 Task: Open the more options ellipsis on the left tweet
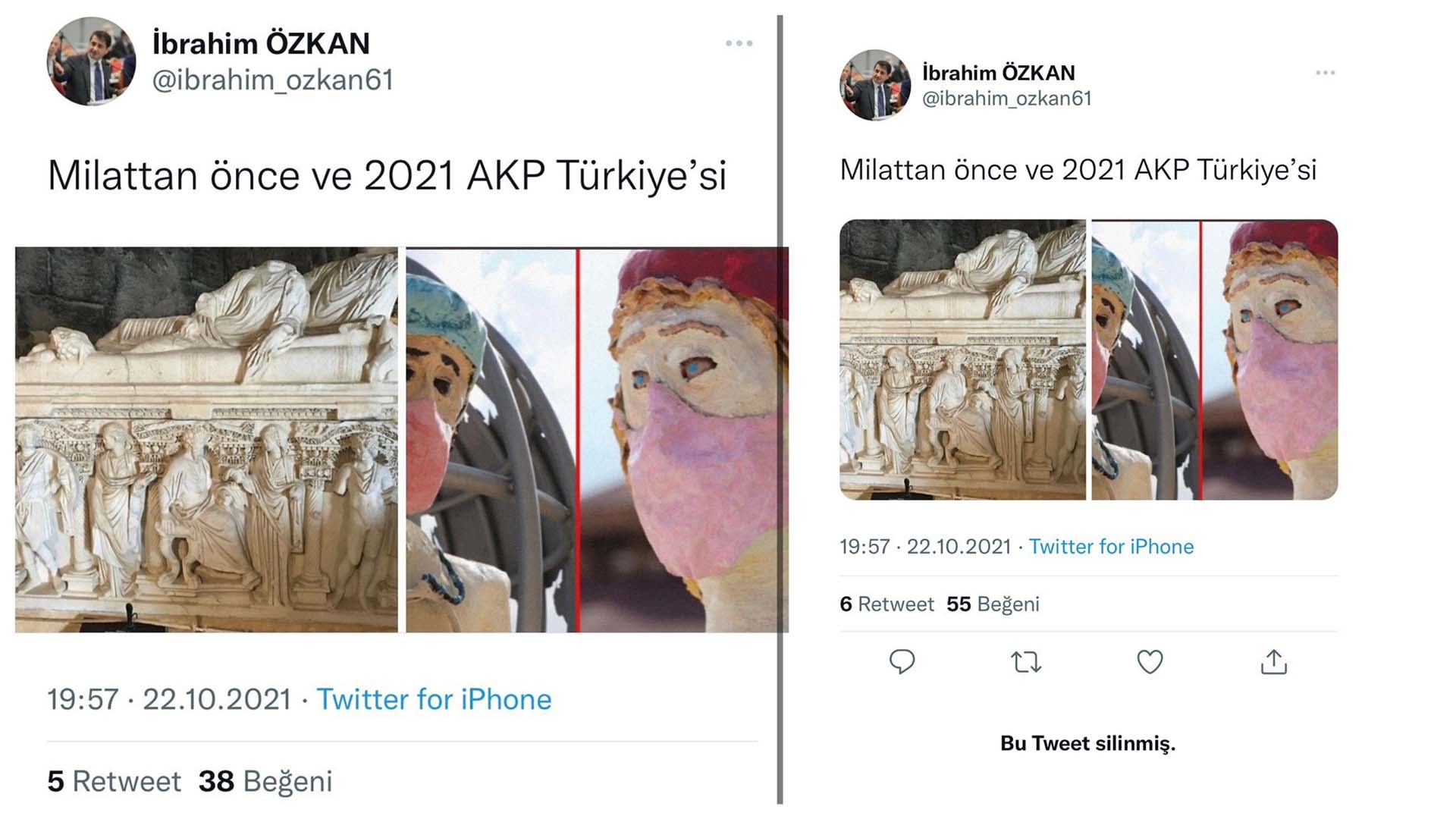point(737,42)
